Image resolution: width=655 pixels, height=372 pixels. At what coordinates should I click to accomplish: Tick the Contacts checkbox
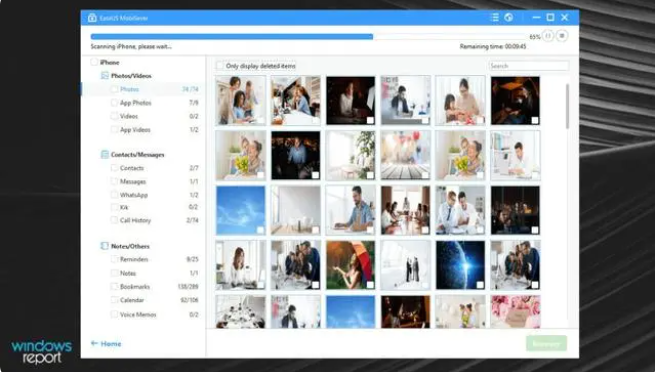[114, 168]
